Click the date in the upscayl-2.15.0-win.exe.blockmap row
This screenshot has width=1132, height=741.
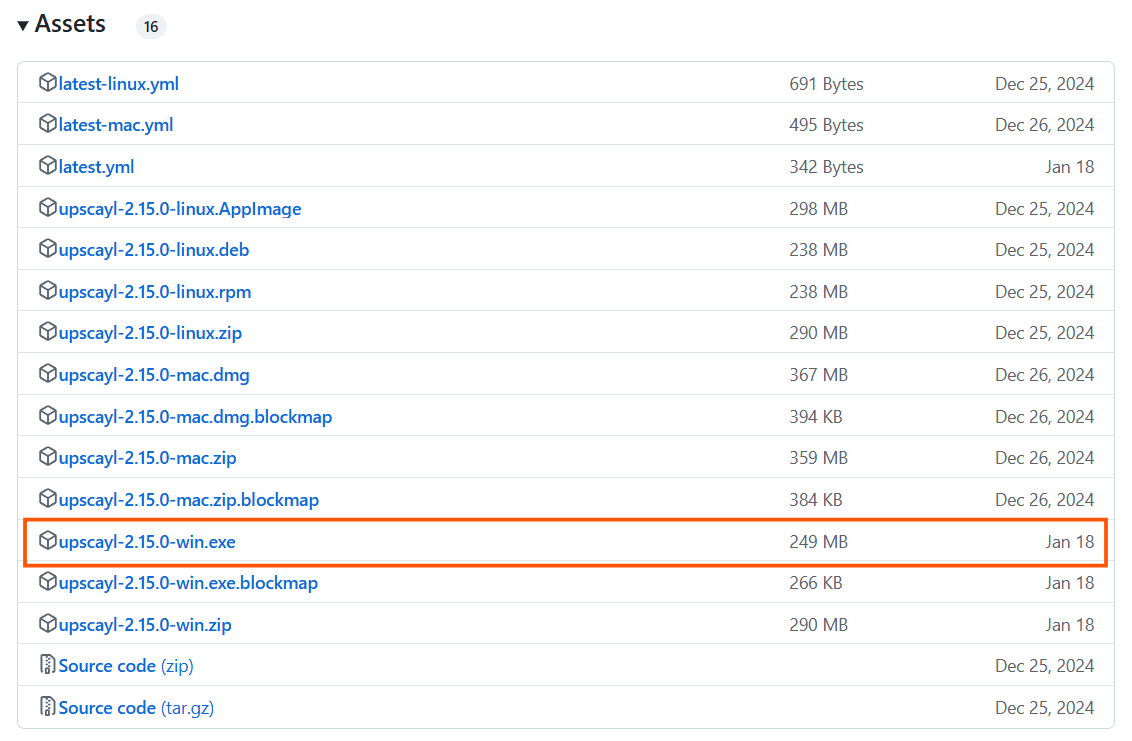pos(1069,583)
